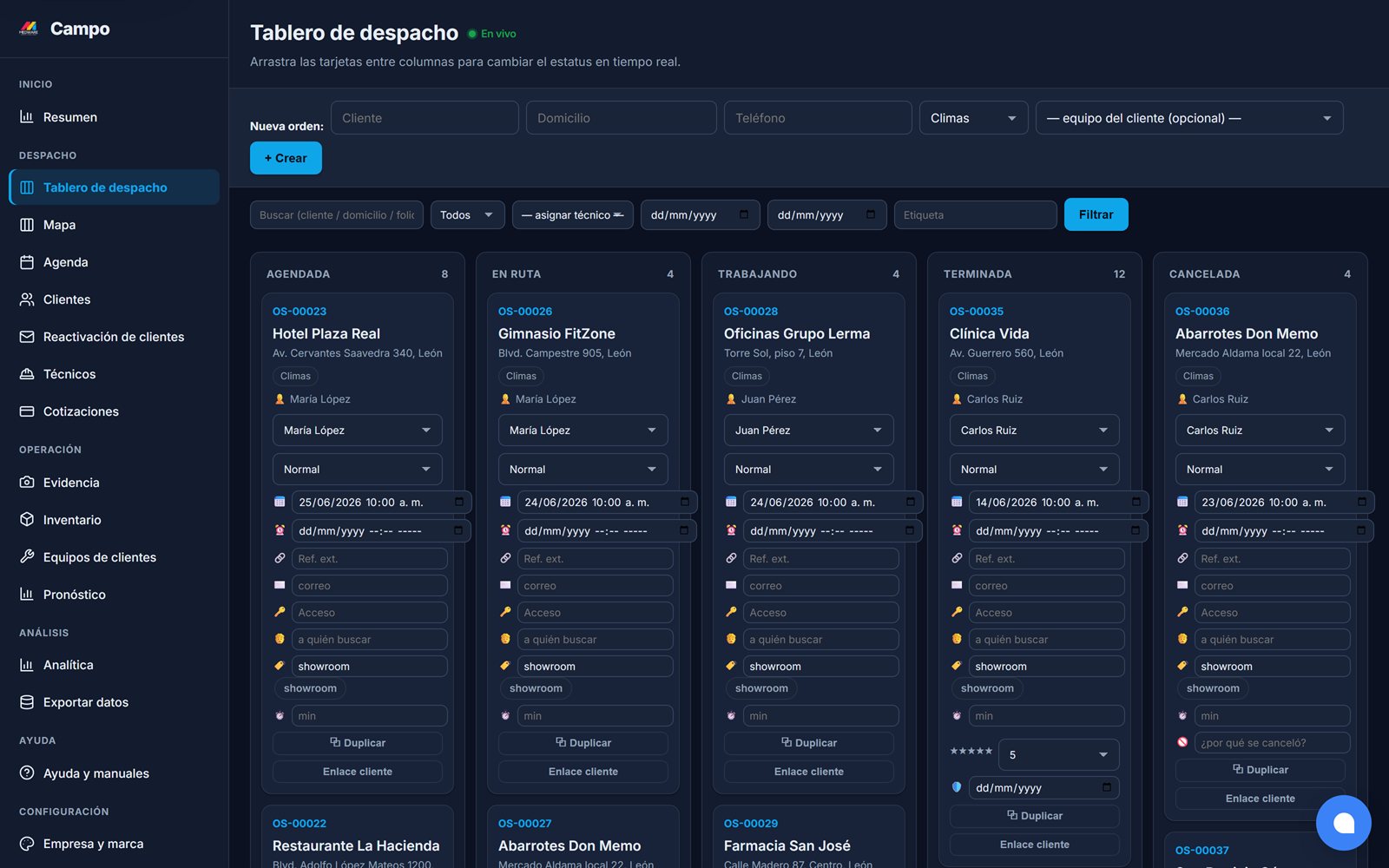Click the shield icon on Clínica Vida card
This screenshot has width=1389, height=868.
click(x=957, y=787)
